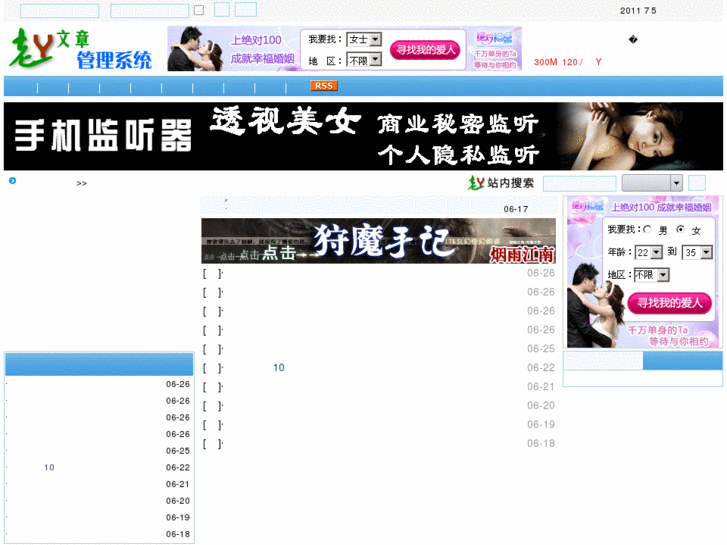727x545 pixels.
Task: Click the 06-19 date in the left sidebar list
Action: pos(178,518)
